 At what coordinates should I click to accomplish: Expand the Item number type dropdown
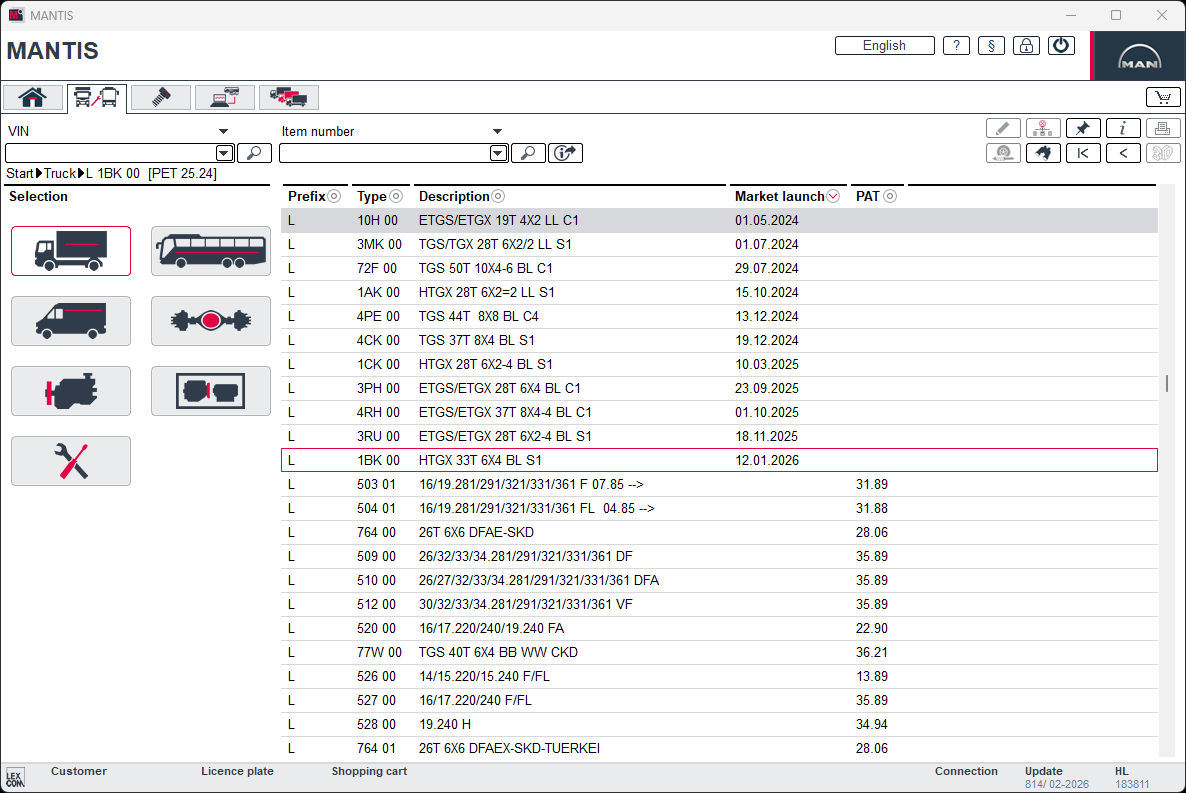(497, 131)
